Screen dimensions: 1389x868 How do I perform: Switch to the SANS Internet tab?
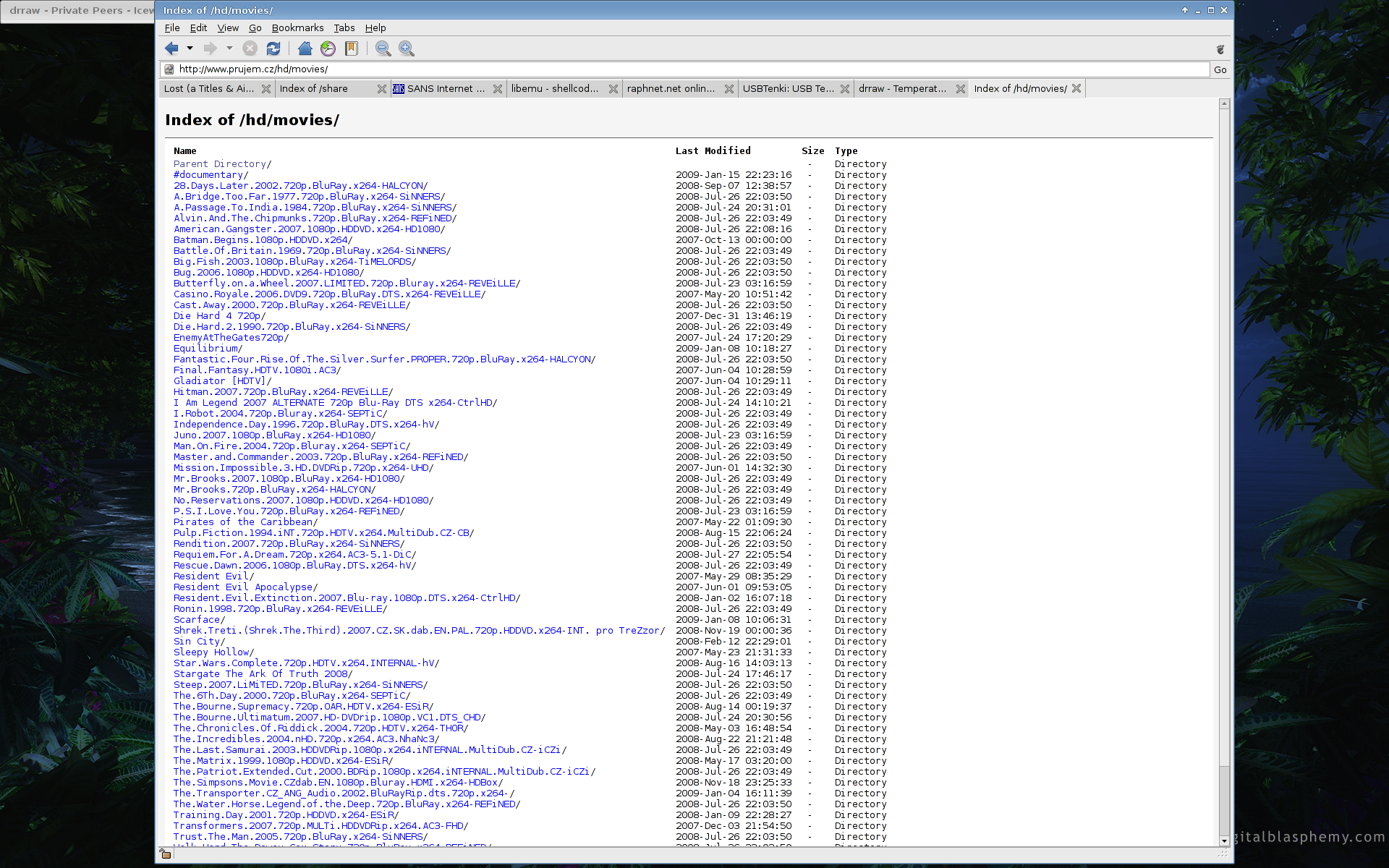[440, 88]
